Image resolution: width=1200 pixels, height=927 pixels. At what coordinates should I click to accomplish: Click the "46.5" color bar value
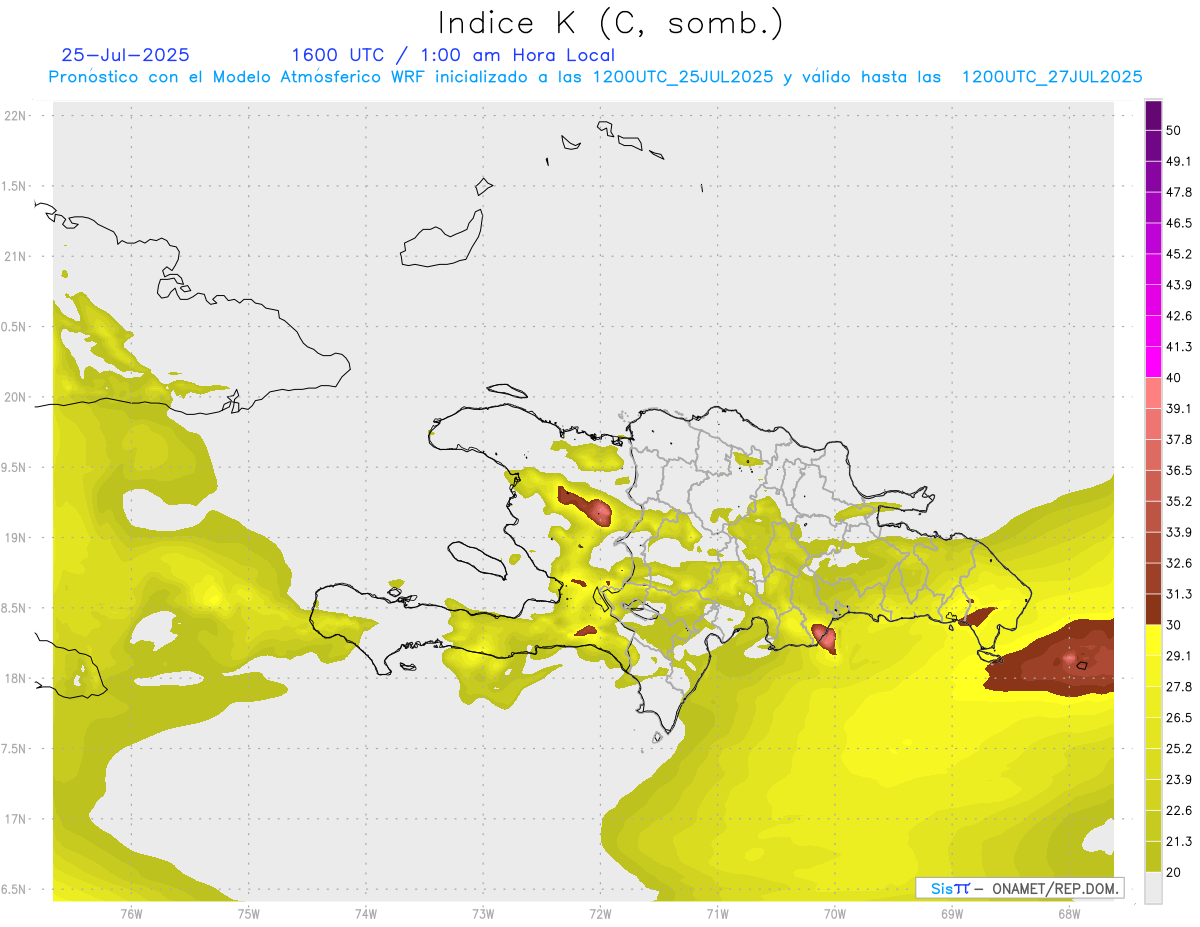coord(1179,223)
